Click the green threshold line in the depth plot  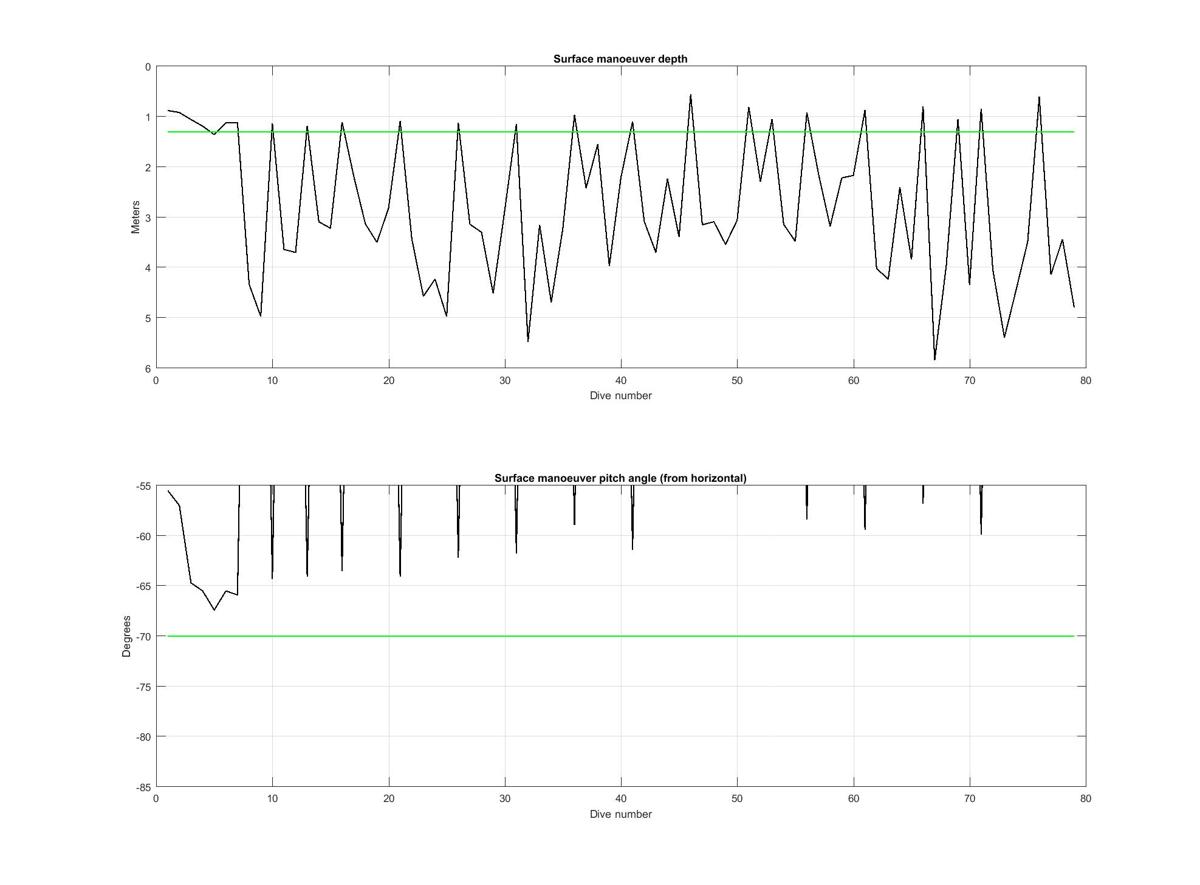[620, 132]
